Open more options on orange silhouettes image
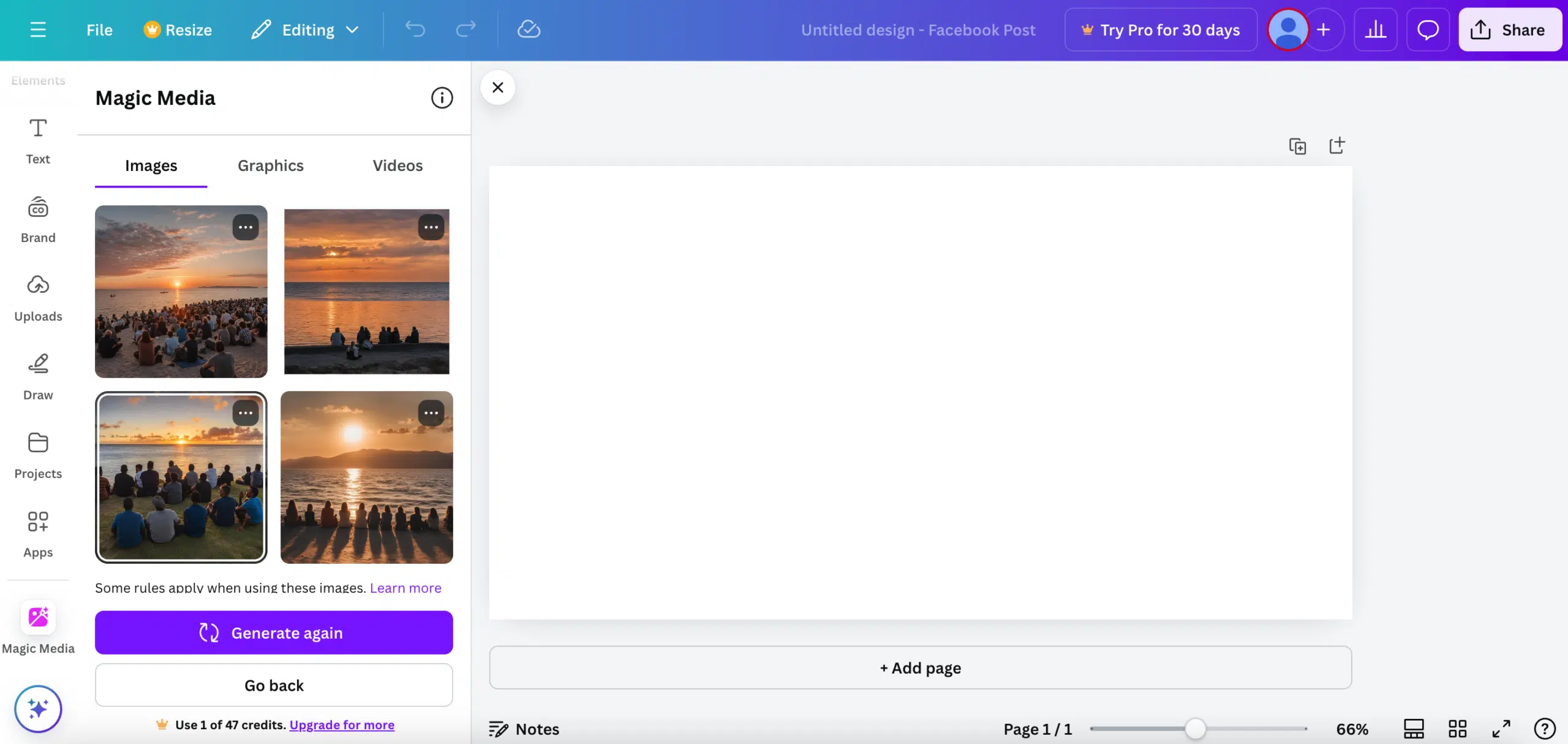The height and width of the screenshot is (744, 1568). click(x=431, y=227)
